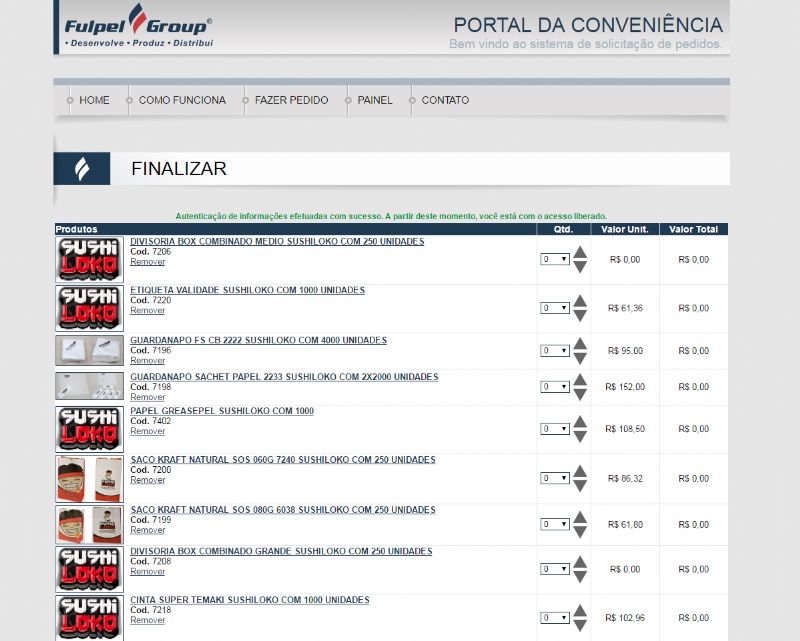Image resolution: width=800 pixels, height=641 pixels.
Task: Open the CONTATO page
Action: [x=445, y=100]
